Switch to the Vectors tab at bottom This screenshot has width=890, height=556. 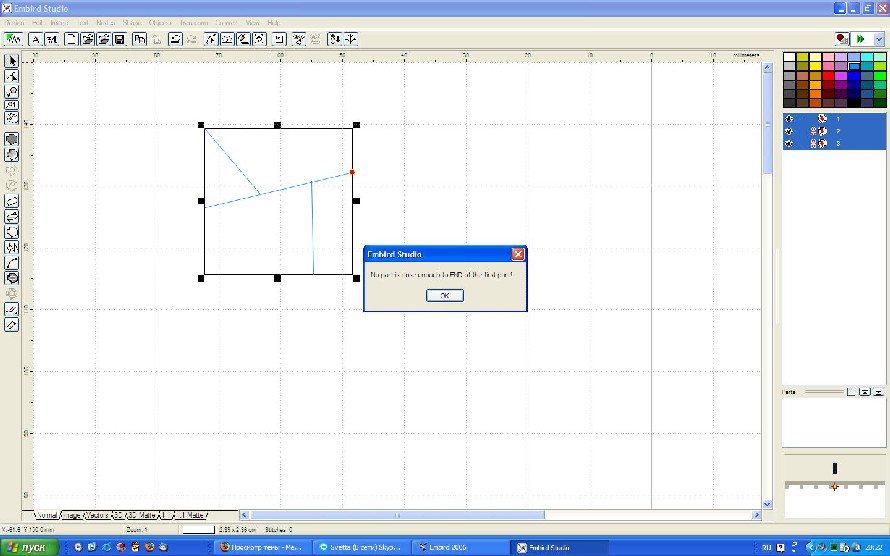(98, 516)
